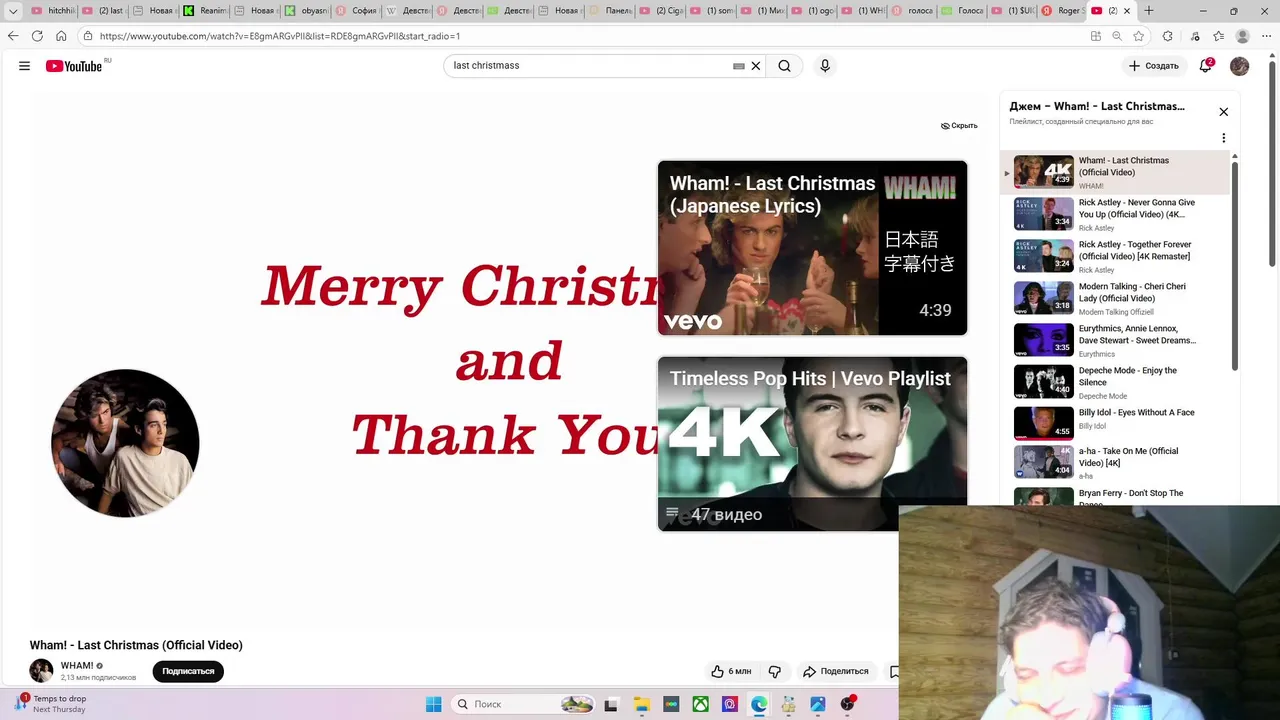Click the Windows taskbar search box
Screen dimensions: 1280x720
[524, 704]
